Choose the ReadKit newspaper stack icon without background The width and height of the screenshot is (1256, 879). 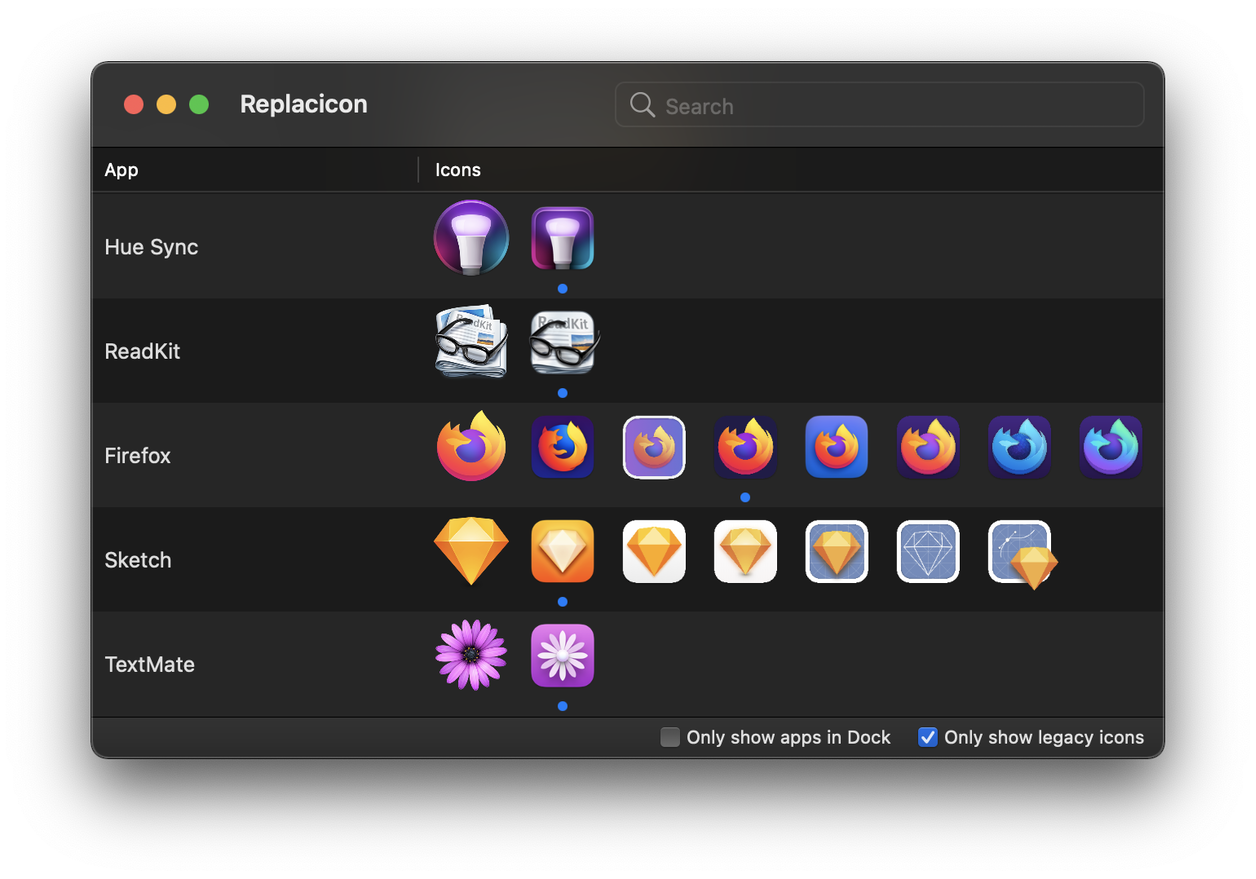coord(471,342)
